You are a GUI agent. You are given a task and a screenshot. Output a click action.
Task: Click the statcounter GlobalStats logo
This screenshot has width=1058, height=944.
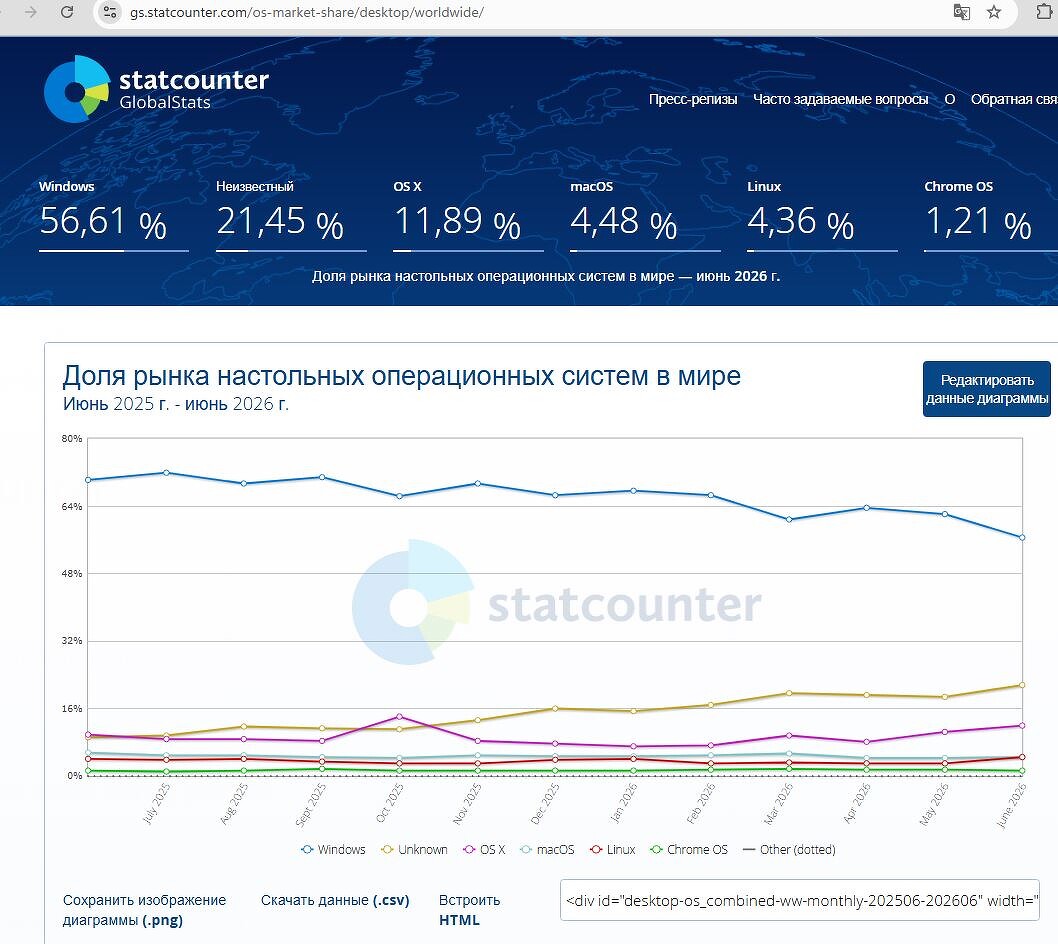157,89
